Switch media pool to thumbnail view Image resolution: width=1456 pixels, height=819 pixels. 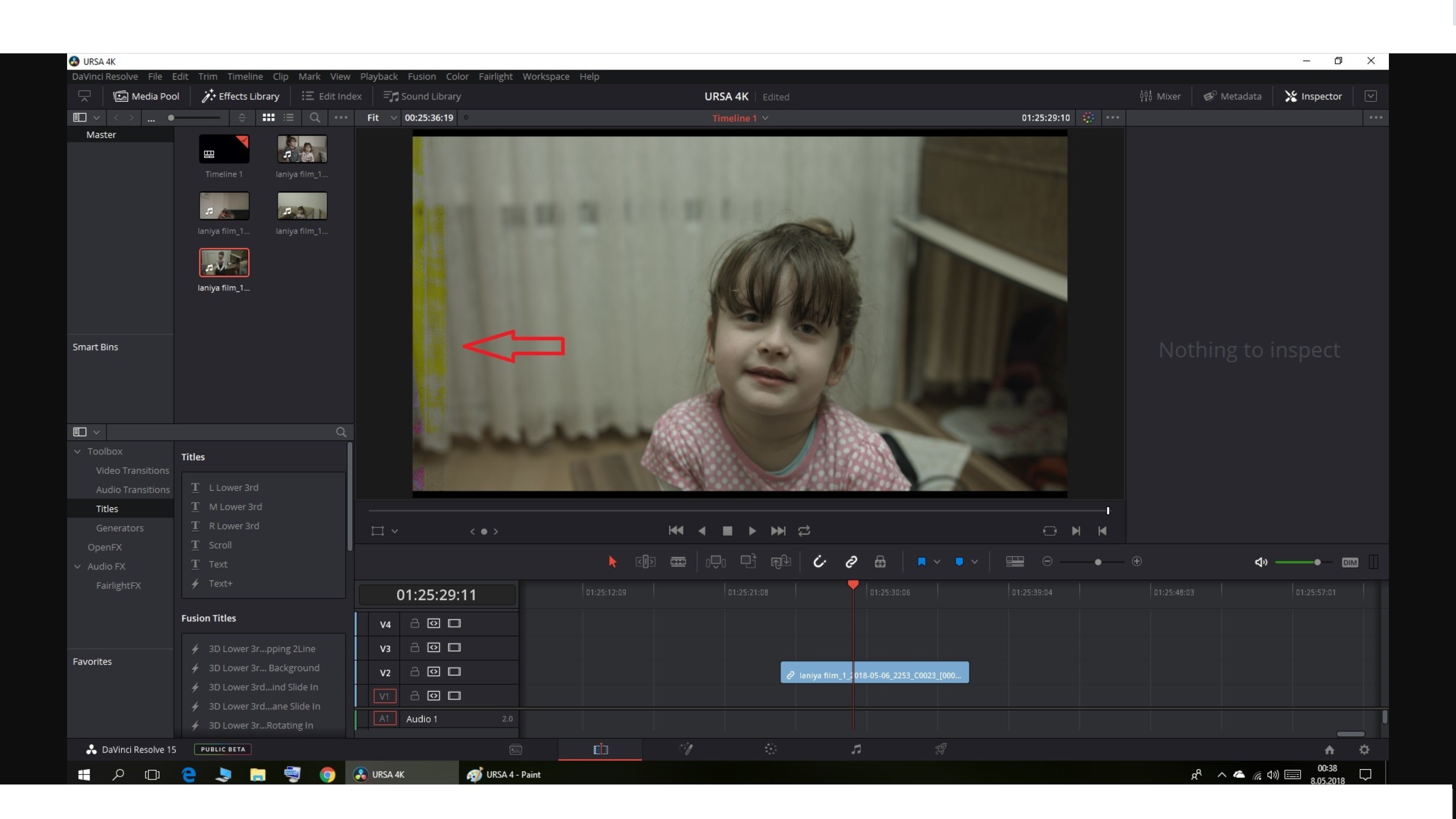tap(268, 118)
